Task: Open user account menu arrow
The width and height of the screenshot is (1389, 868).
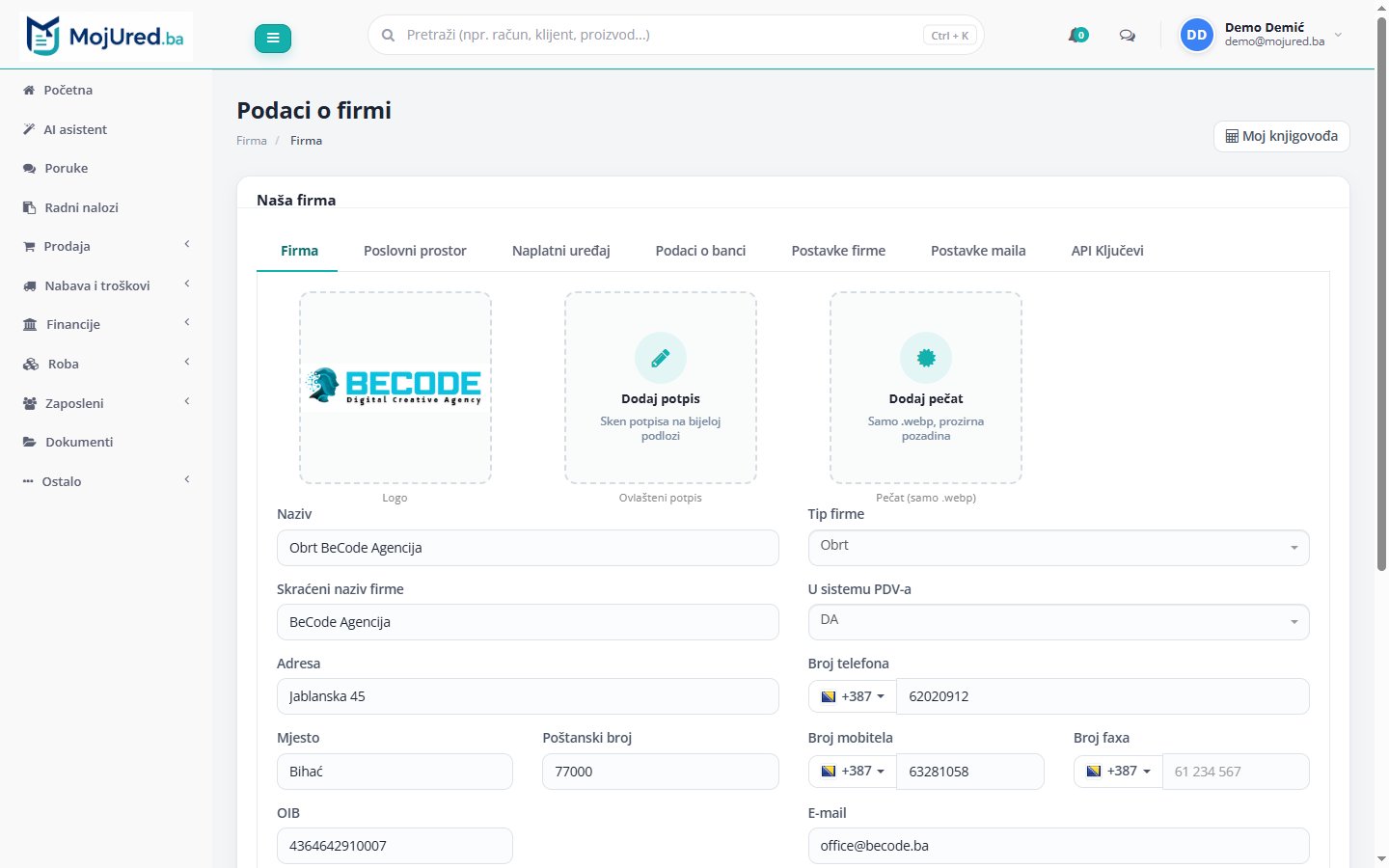Action: click(1338, 35)
